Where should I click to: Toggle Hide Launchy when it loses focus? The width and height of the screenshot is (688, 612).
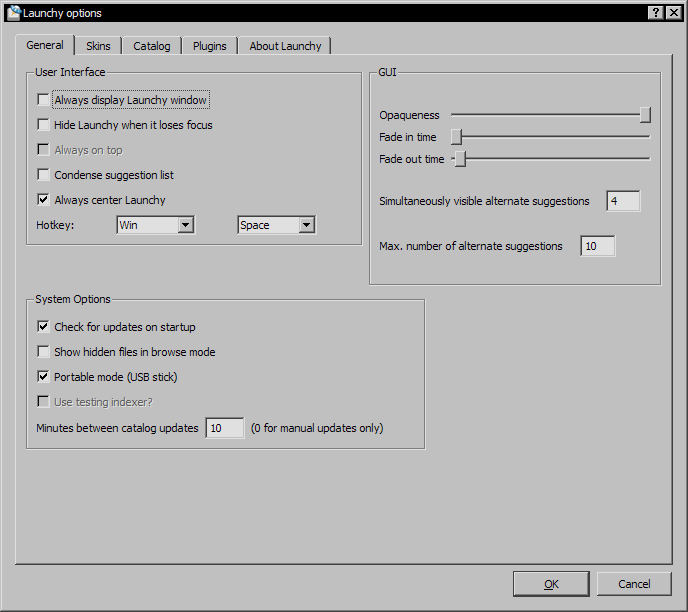pyautogui.click(x=43, y=125)
